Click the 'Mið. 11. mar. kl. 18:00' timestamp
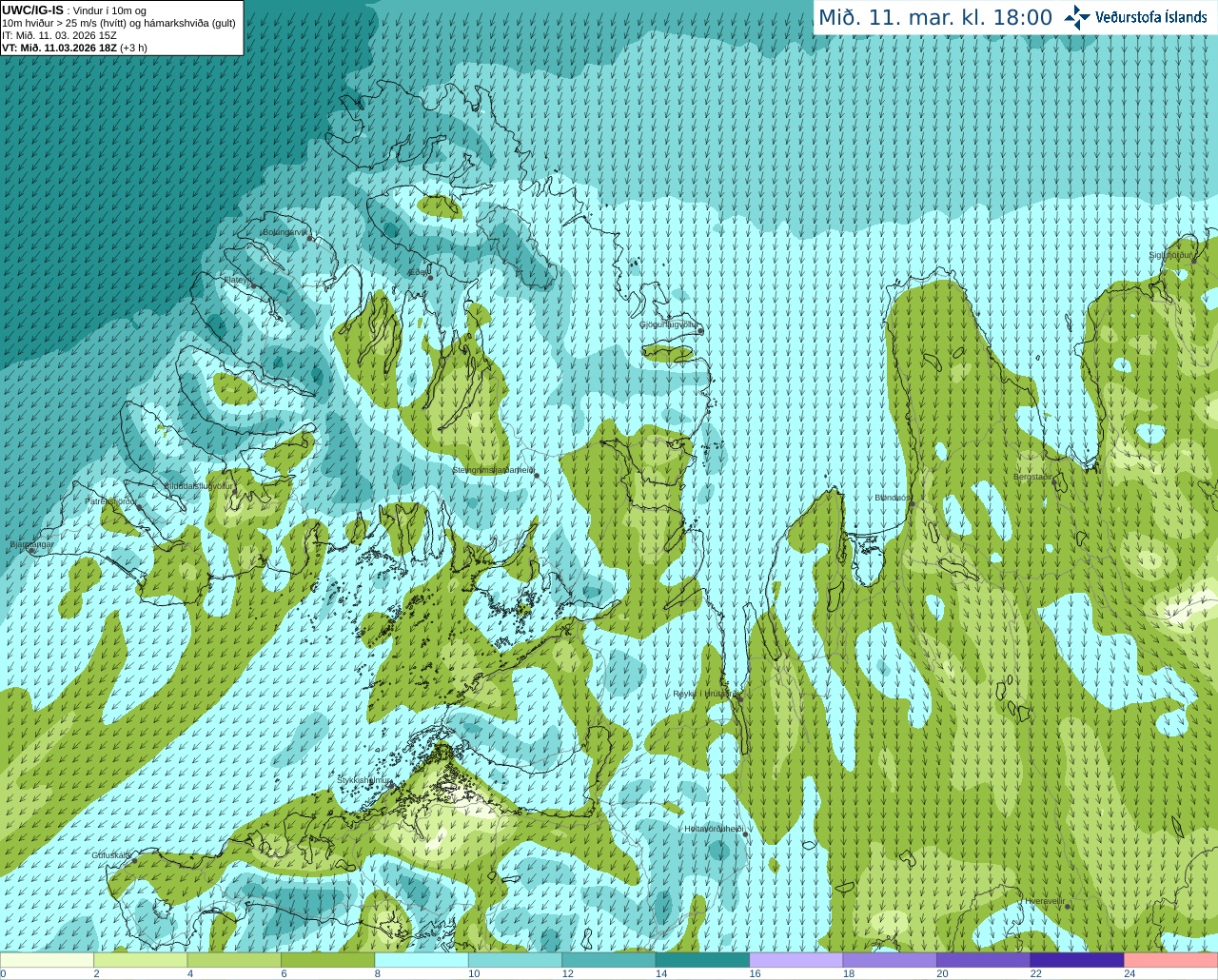The height and width of the screenshot is (980, 1218). 935,17
